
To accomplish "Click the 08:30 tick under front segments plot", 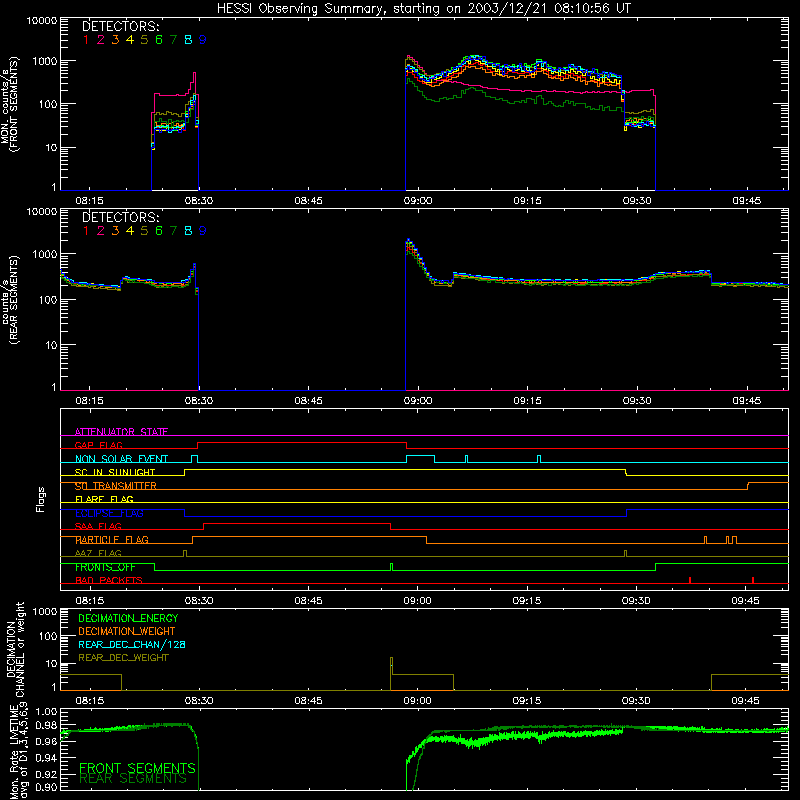I will coord(199,201).
